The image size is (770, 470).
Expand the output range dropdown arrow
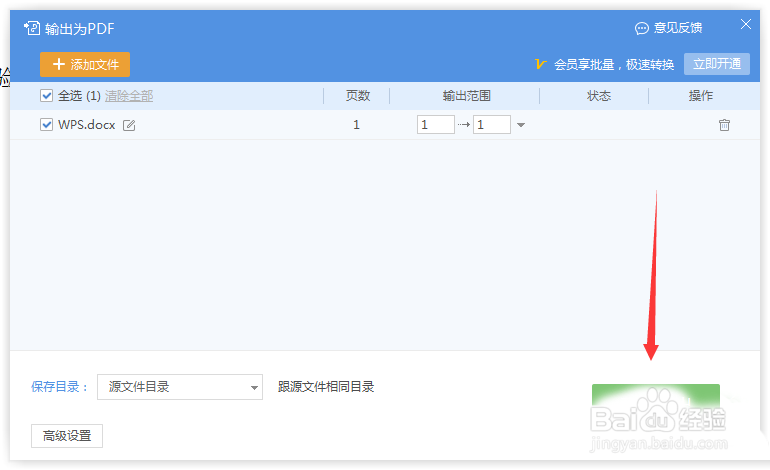tap(521, 125)
